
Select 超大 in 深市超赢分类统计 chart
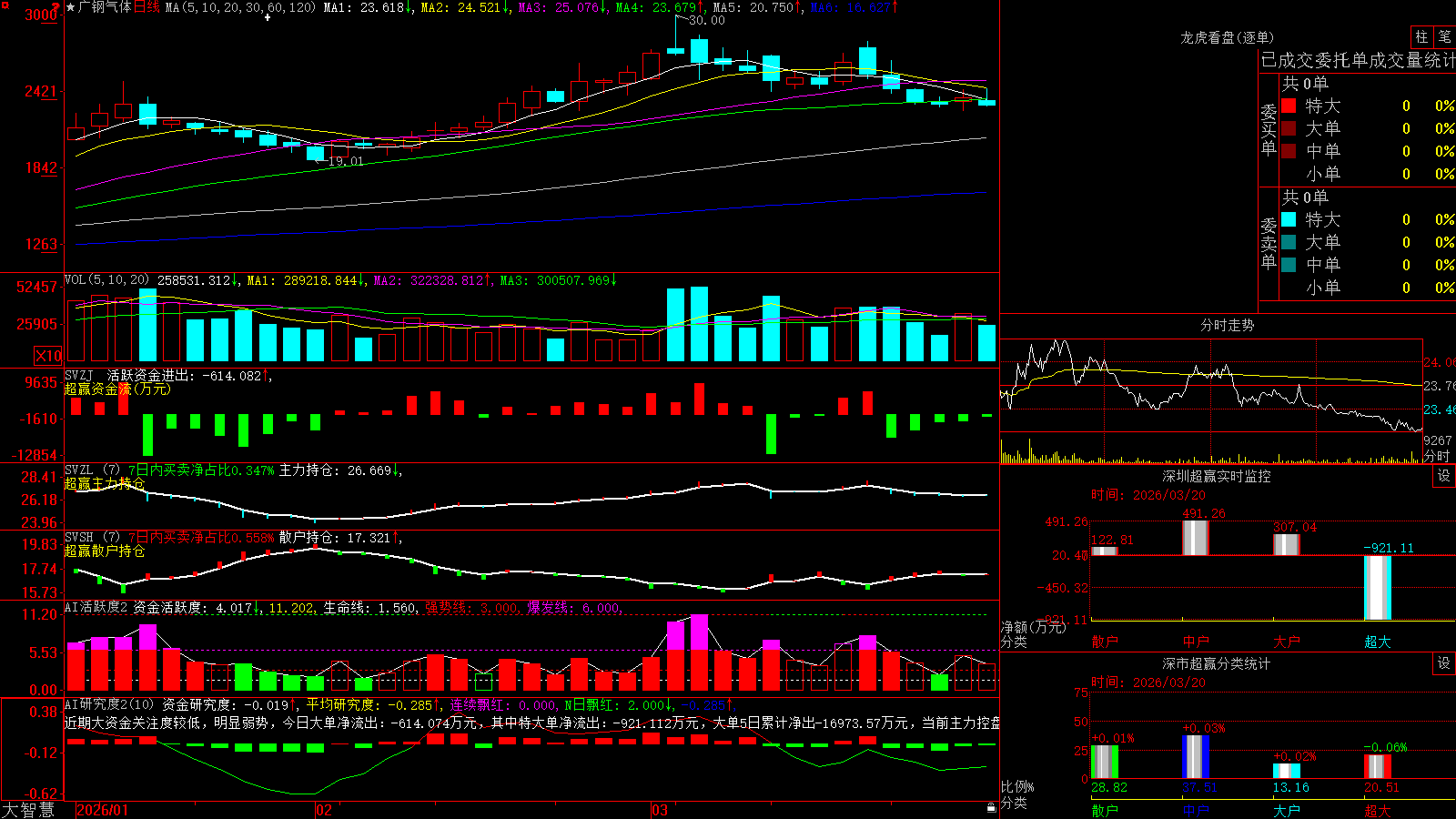tap(1378, 810)
